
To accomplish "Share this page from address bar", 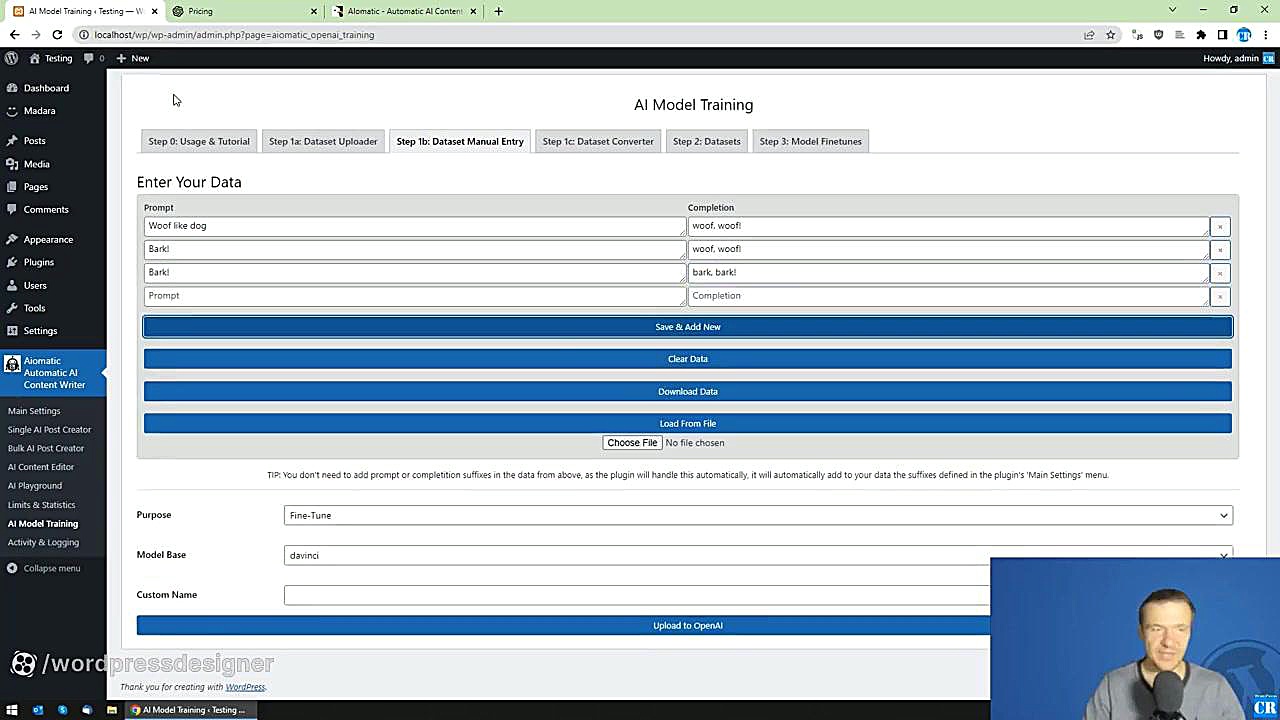I will (1089, 34).
